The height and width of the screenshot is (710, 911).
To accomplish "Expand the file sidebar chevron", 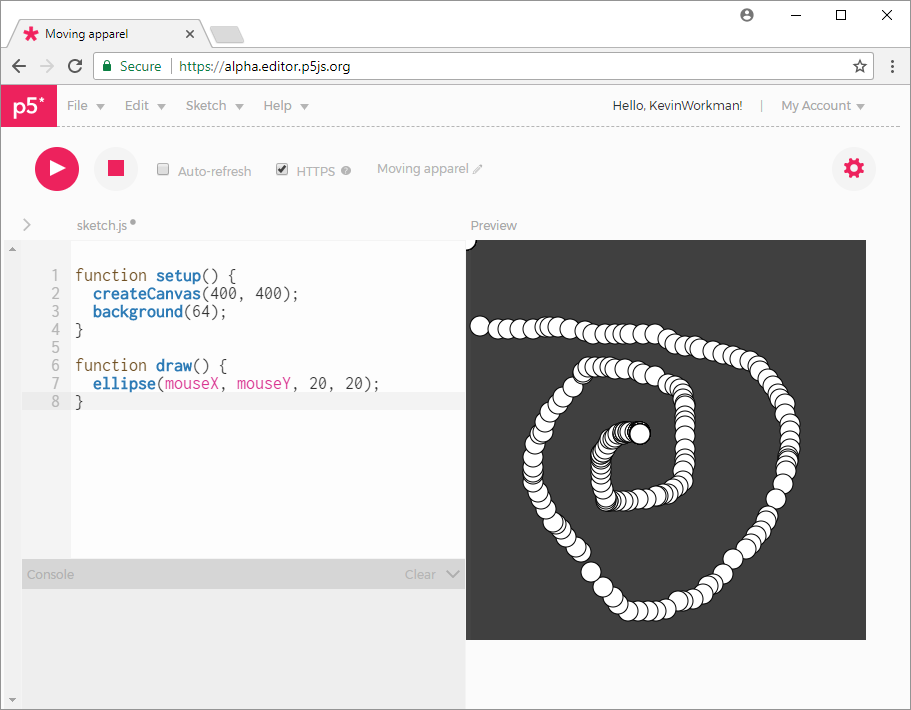I will coord(26,225).
